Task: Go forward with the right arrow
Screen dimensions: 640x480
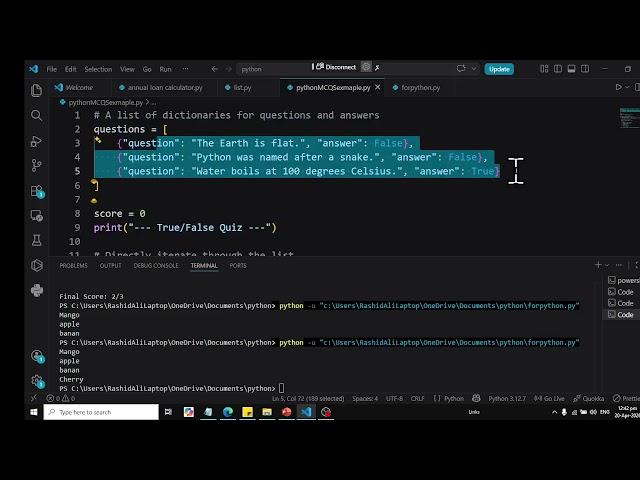Action: pos(229,69)
